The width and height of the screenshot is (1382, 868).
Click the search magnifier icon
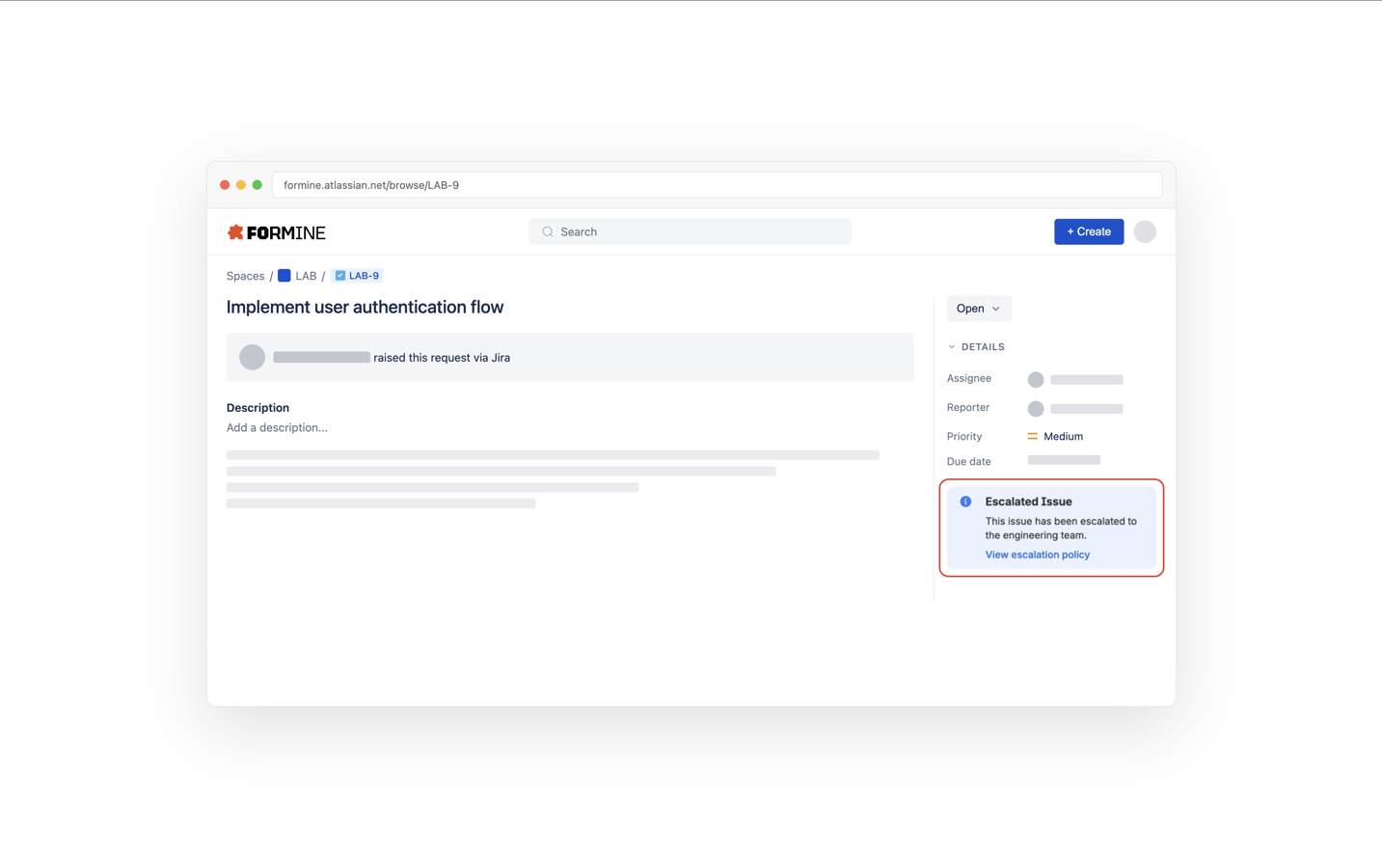(547, 231)
